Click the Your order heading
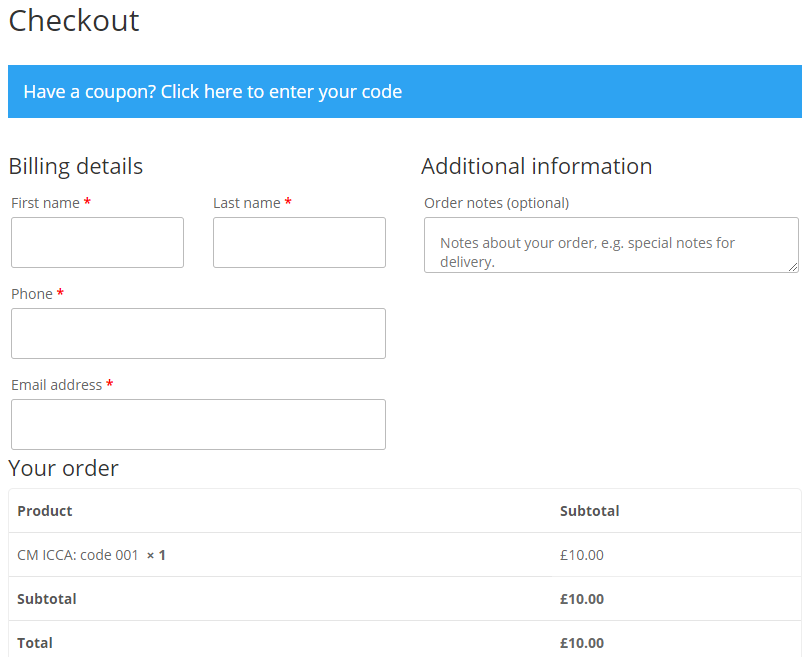The width and height of the screenshot is (809, 657). coord(63,468)
